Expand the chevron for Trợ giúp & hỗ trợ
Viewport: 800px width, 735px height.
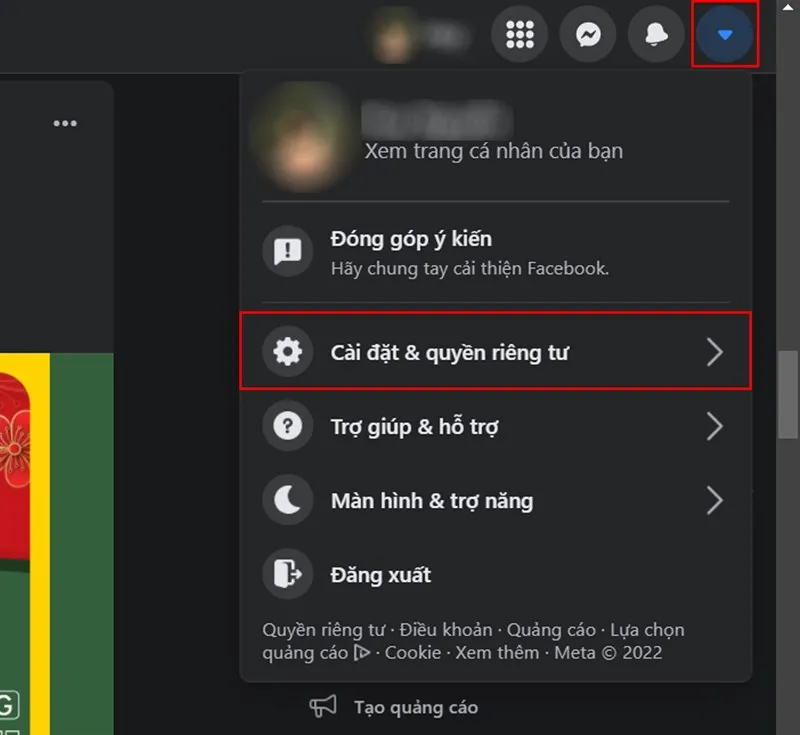[x=716, y=426]
